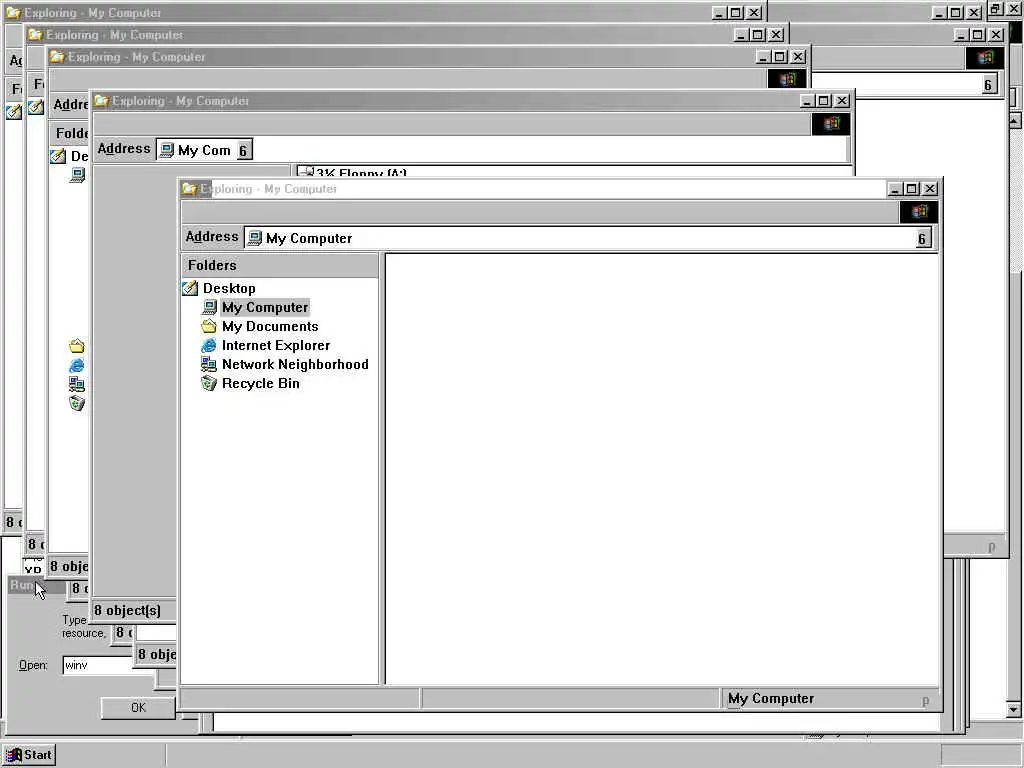Viewport: 1024px width, 768px height.
Task: Click Windows logo throbber above the 'My Com' address bar
Action: point(831,124)
